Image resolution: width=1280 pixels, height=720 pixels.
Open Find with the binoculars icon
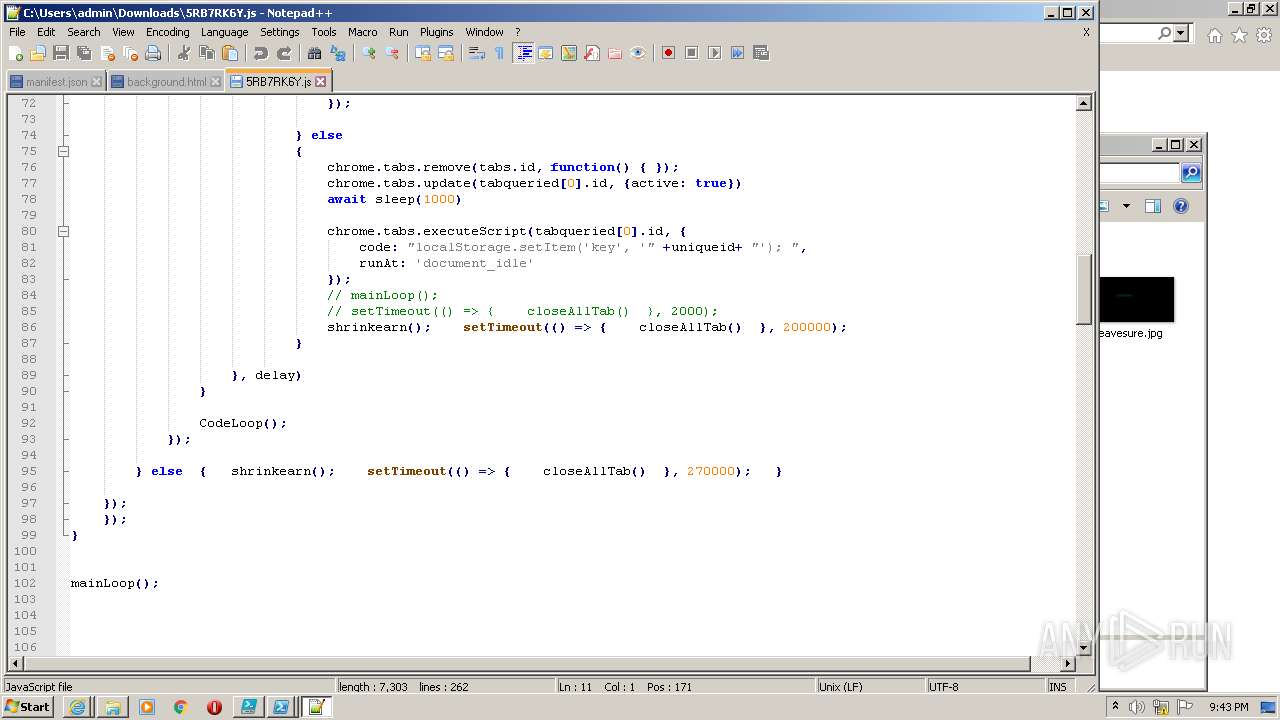[315, 53]
